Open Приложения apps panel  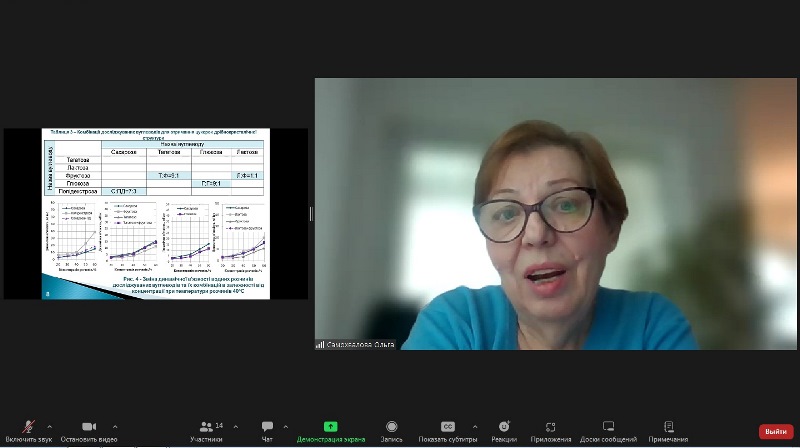[x=551, y=428]
